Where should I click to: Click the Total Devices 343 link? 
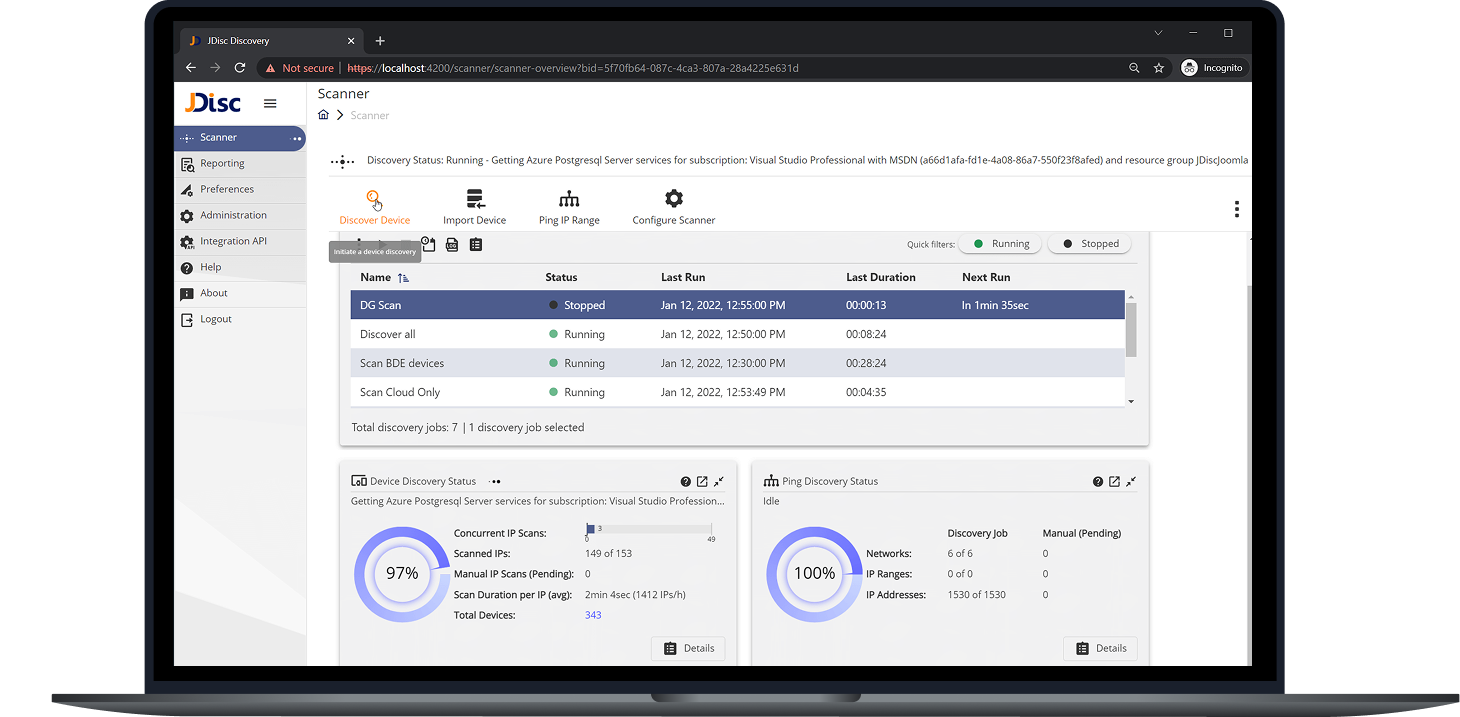tap(593, 615)
